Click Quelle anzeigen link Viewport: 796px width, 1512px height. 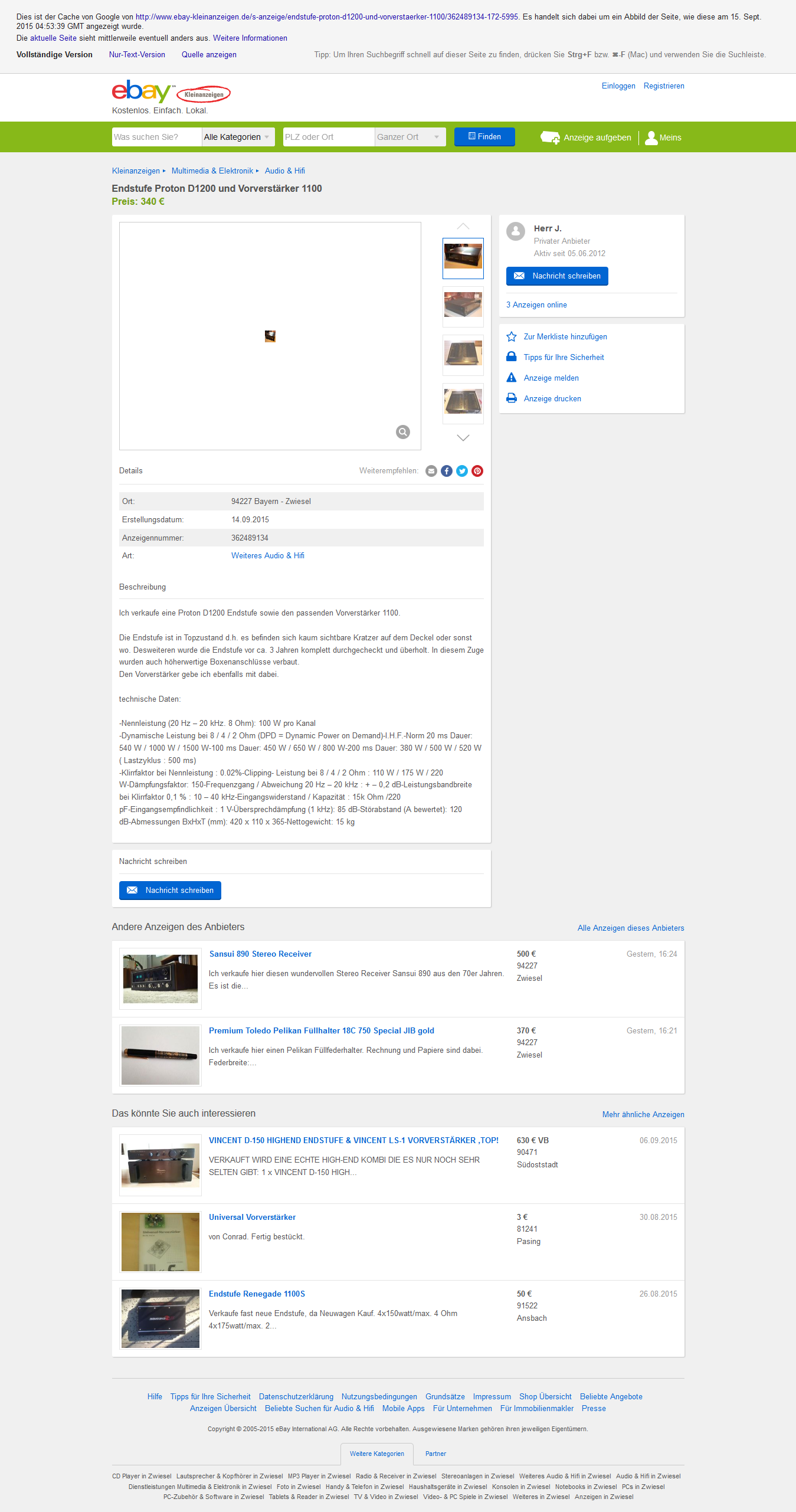[209, 55]
